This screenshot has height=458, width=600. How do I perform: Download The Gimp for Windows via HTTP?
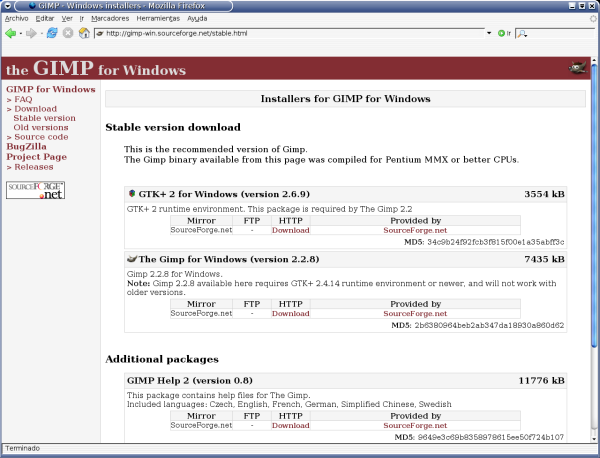click(x=290, y=313)
